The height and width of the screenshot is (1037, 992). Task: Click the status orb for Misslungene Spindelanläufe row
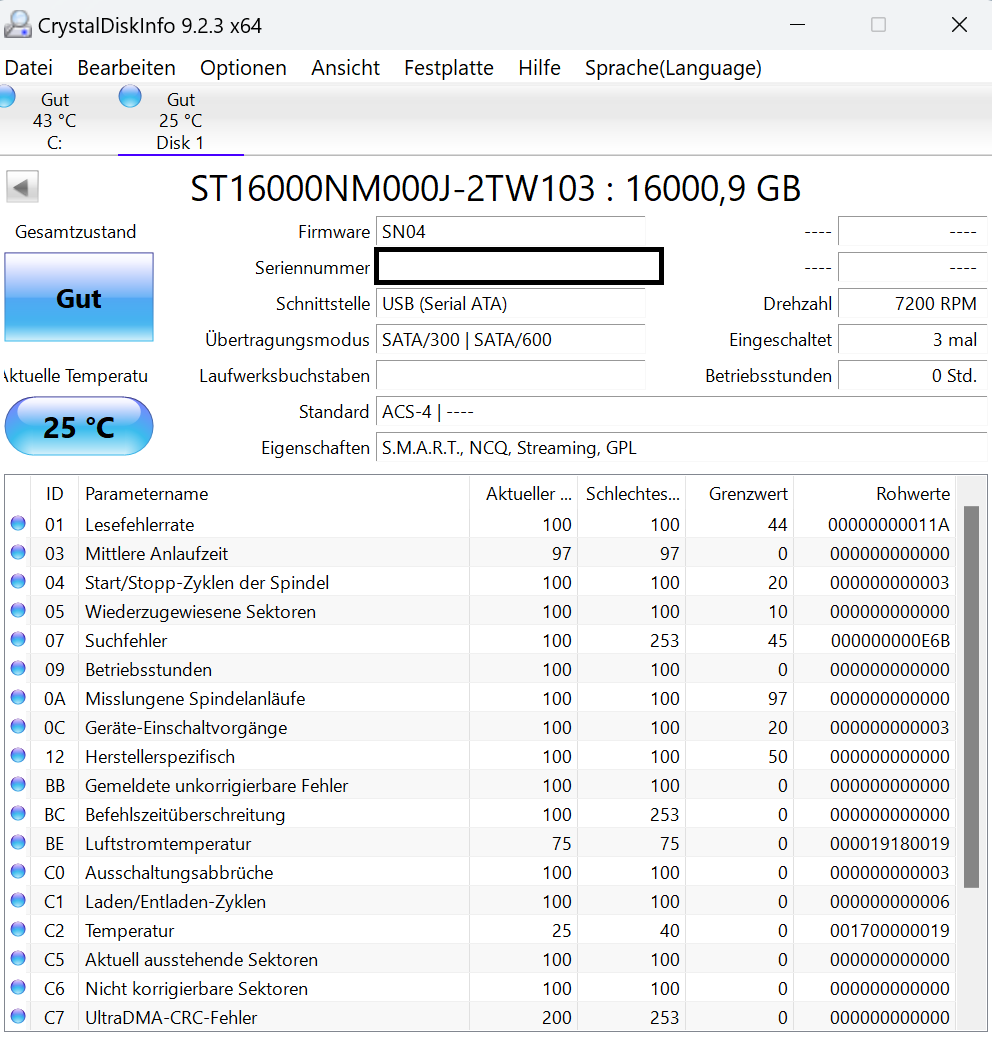point(19,698)
